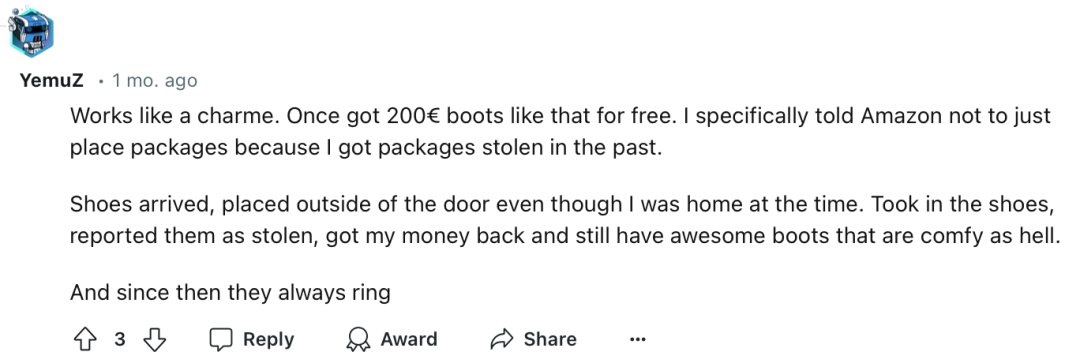
Task: Click the vote count number 3
Action: tap(120, 340)
